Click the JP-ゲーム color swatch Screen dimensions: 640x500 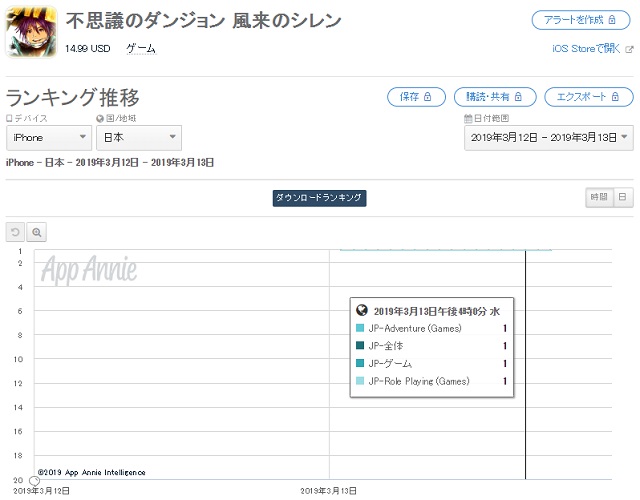(x=360, y=363)
